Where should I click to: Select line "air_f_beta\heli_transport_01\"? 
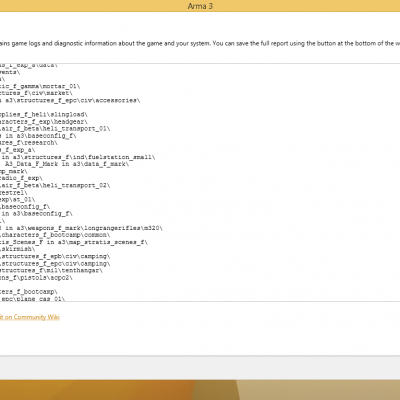55,129
